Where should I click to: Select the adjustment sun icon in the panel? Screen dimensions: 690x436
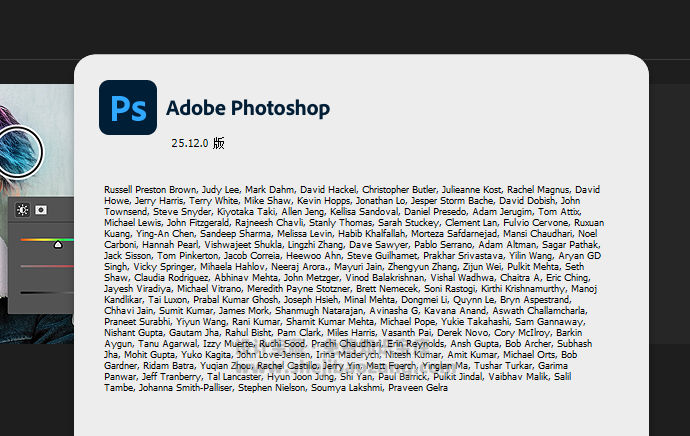click(22, 210)
